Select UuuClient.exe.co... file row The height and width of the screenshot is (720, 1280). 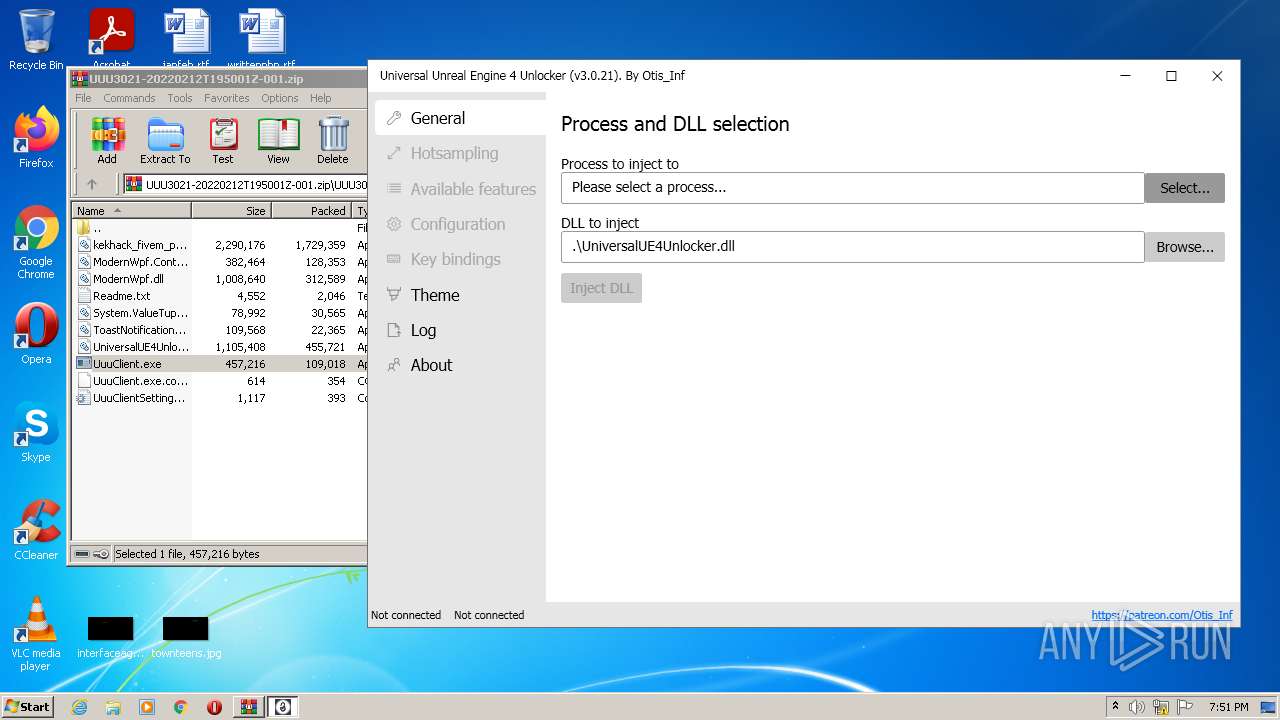pos(220,381)
